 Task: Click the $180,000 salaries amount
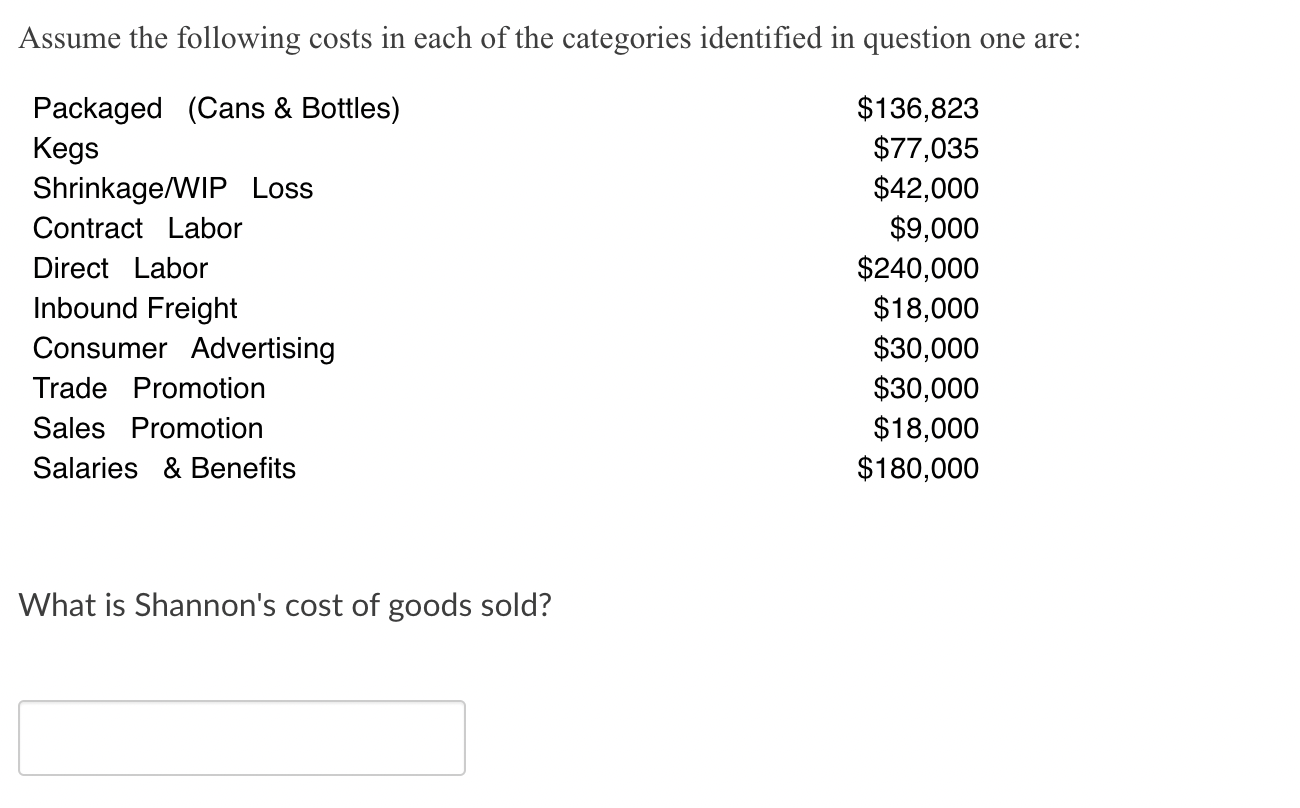919,468
